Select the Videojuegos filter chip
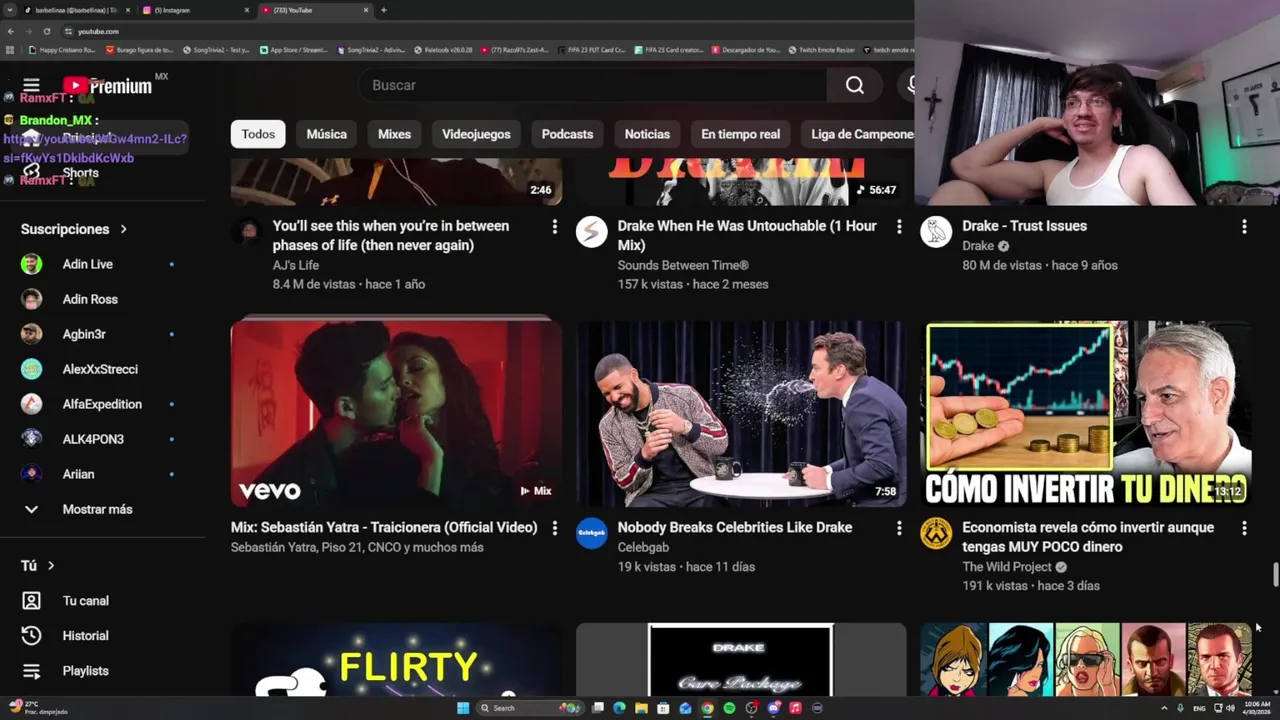Screen dimensions: 1280x720 (x=476, y=134)
